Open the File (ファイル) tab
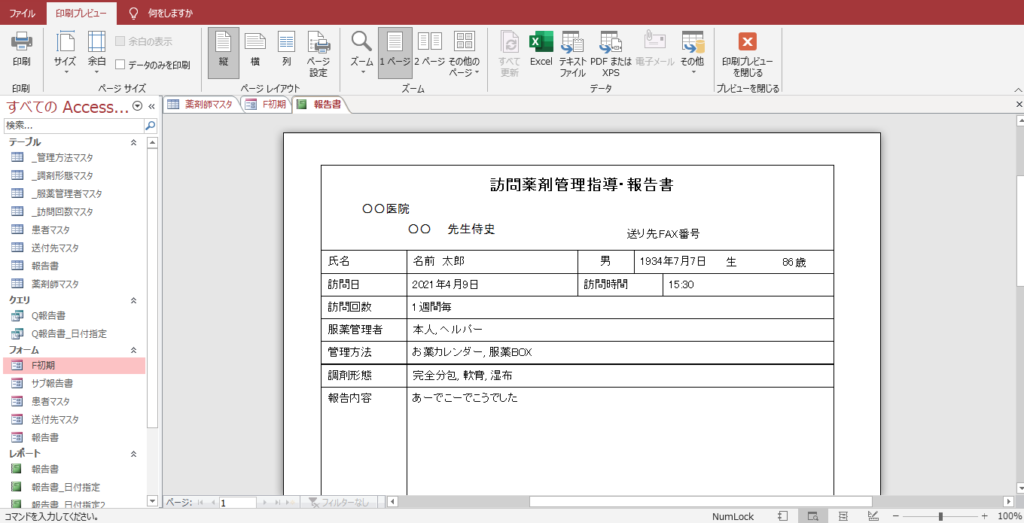 tap(22, 13)
